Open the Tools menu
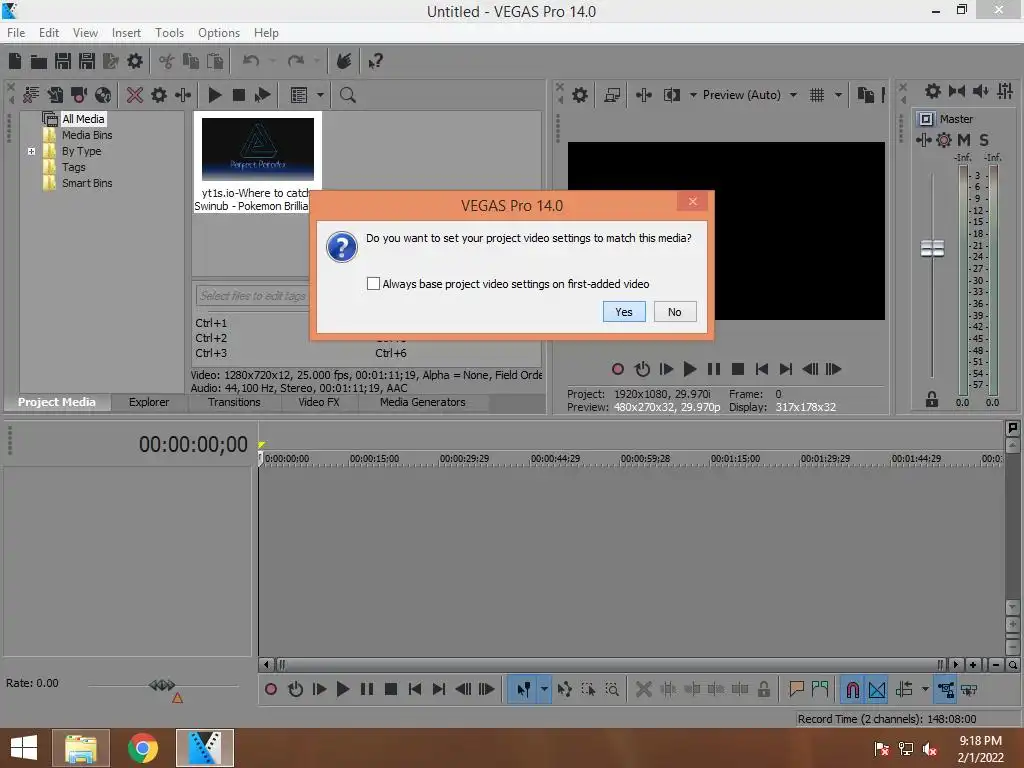This screenshot has height=768, width=1024. pos(169,33)
